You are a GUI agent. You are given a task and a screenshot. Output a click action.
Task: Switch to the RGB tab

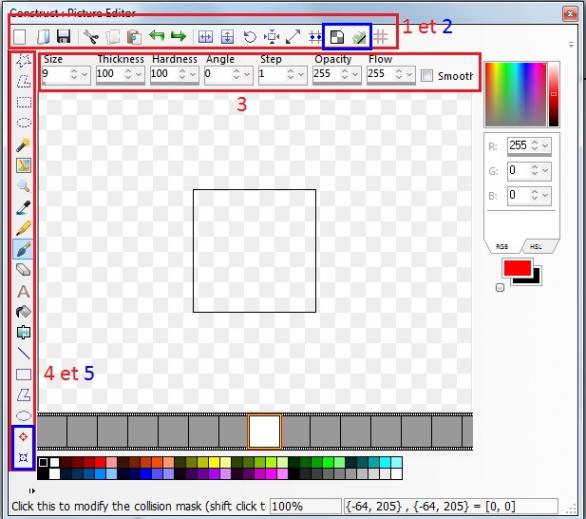point(502,247)
